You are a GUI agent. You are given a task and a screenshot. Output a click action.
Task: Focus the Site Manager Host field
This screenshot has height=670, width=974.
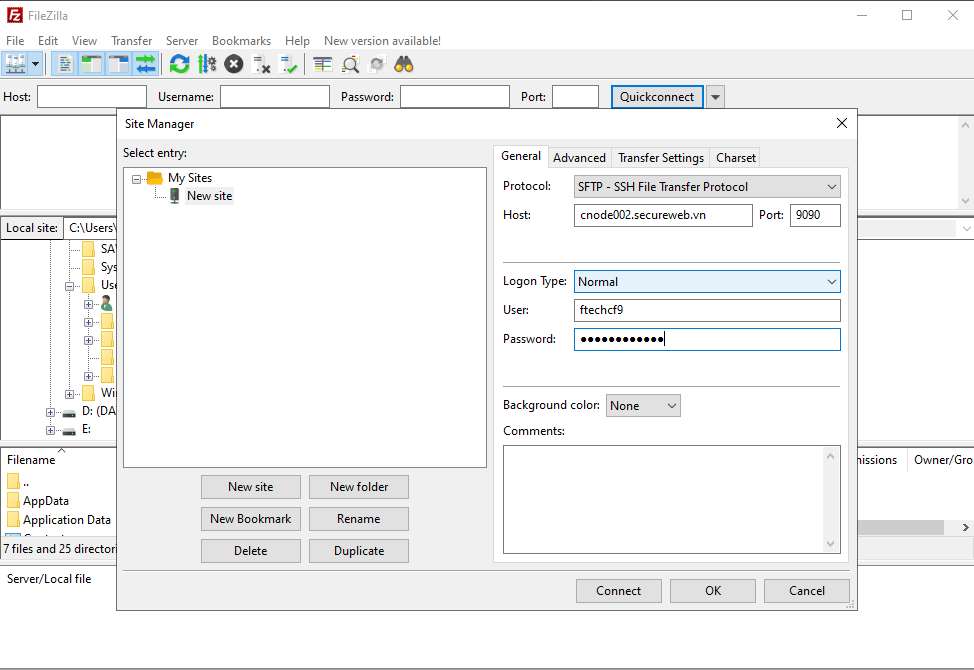pyautogui.click(x=663, y=215)
